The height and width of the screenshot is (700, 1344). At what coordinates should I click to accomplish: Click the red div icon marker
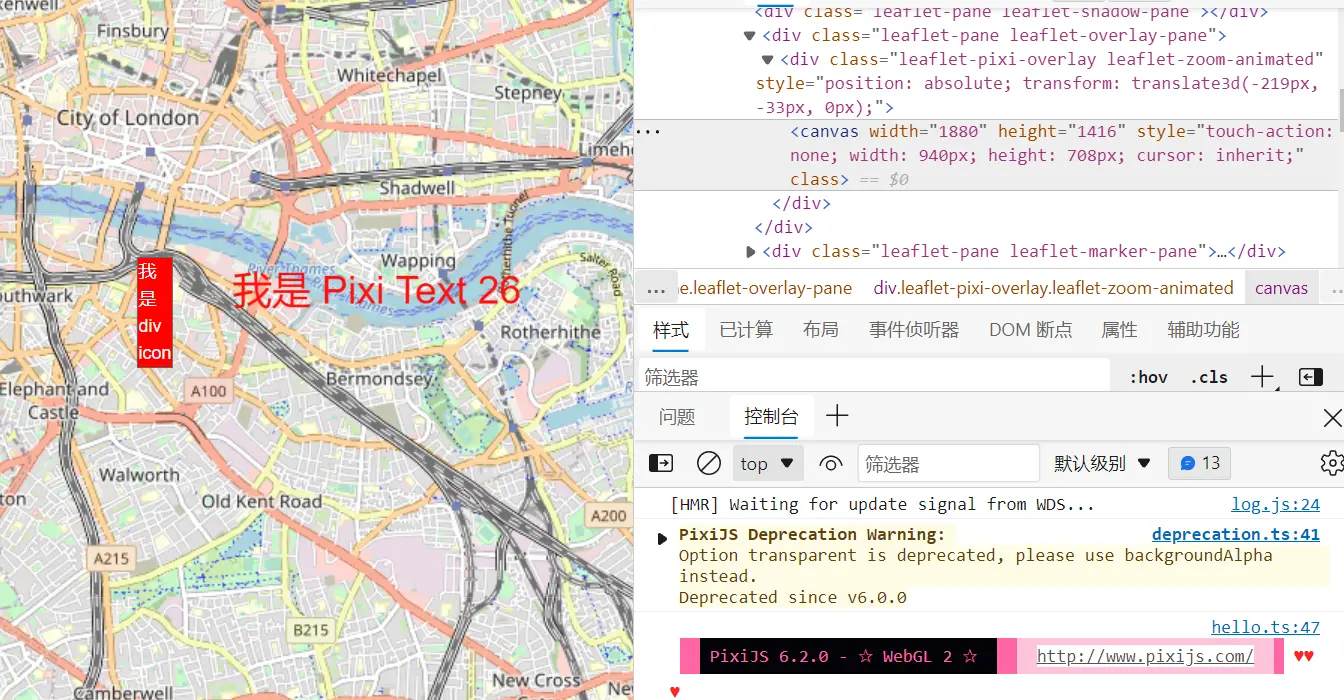click(155, 312)
